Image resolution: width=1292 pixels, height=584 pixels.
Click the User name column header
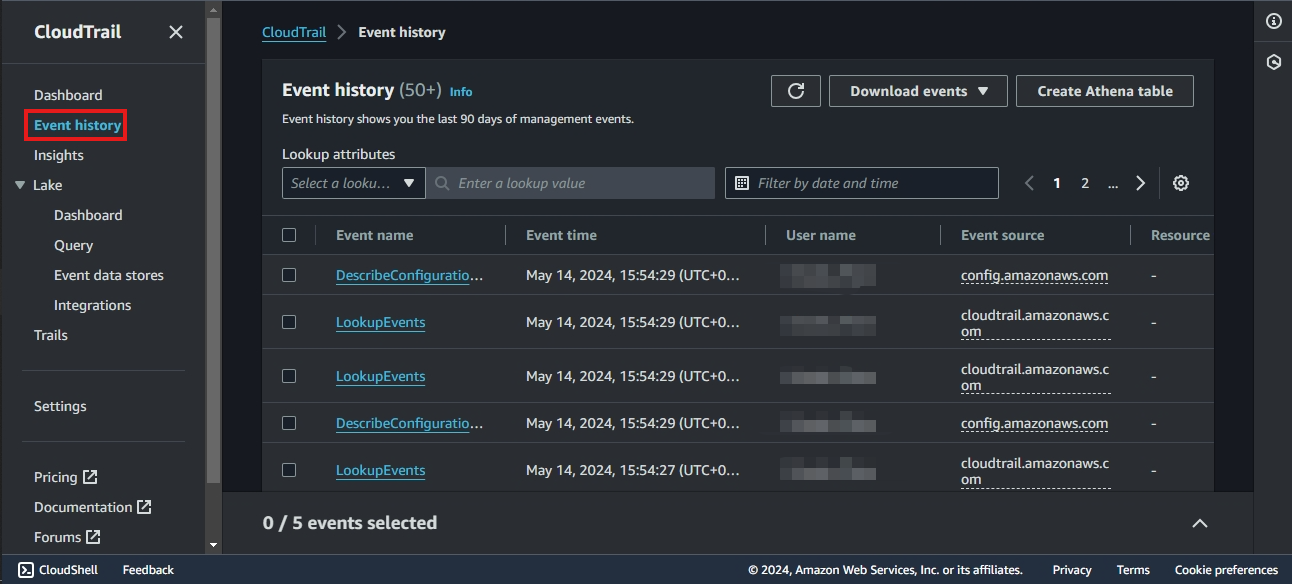tap(821, 235)
